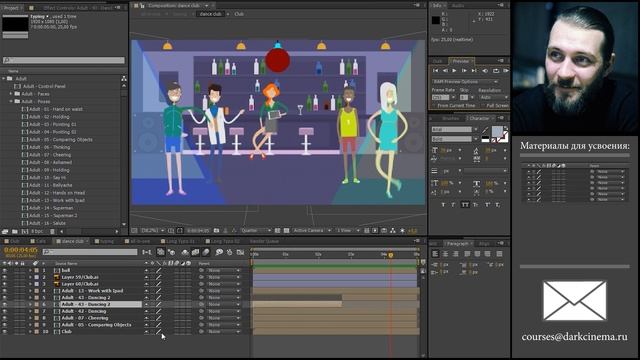Open the Graph Editor in timeline
The height and width of the screenshot is (360, 640).
point(240,252)
